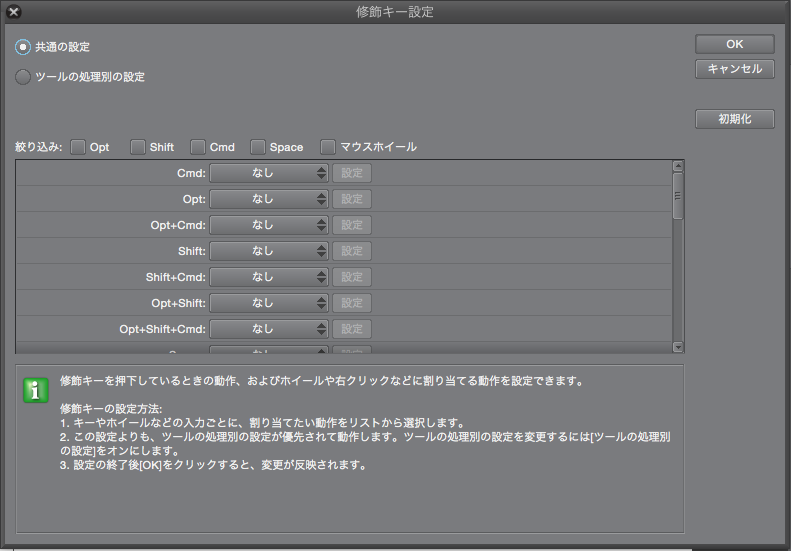Select the 共通の設定 radio button

click(23, 47)
